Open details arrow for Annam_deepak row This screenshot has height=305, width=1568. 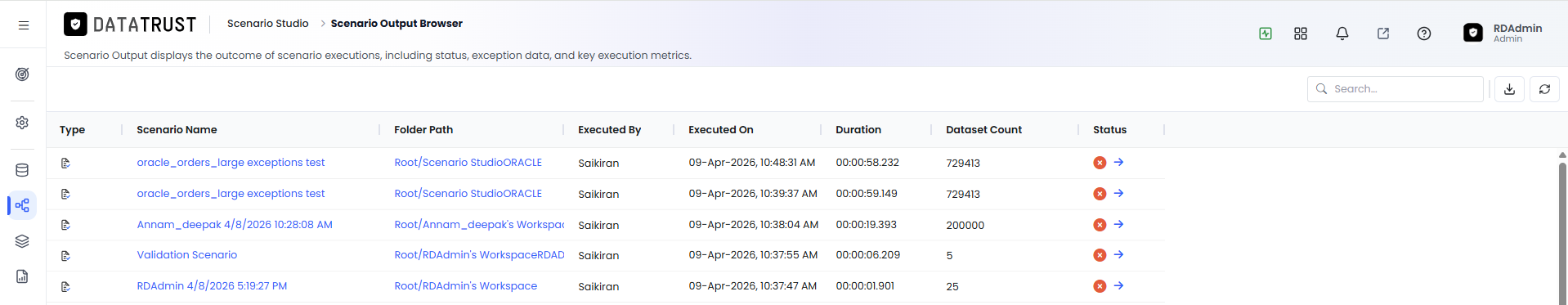[1118, 225]
